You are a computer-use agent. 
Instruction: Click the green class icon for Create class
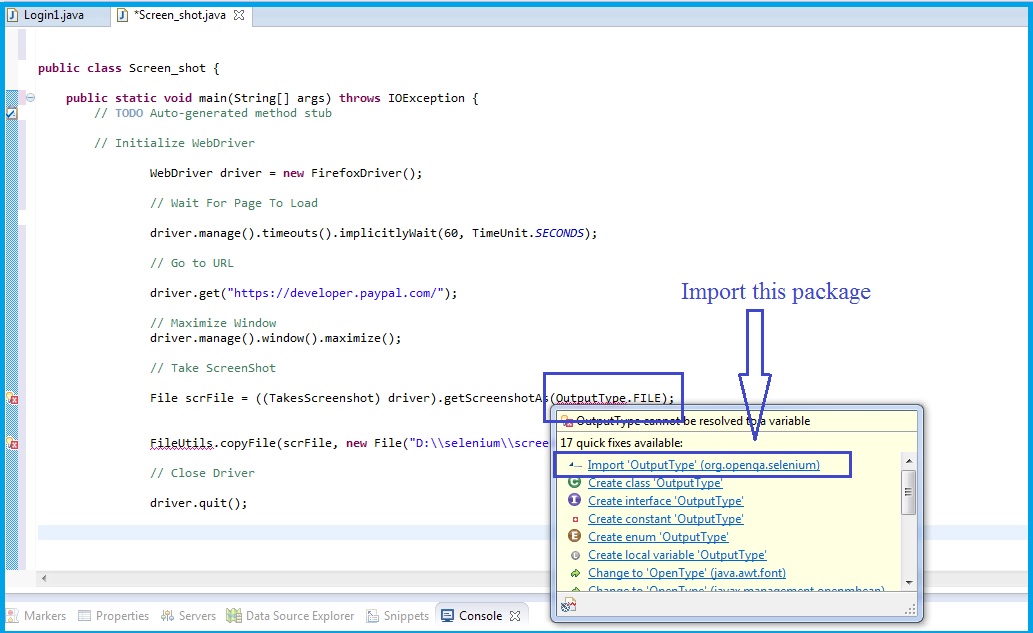tap(574, 483)
